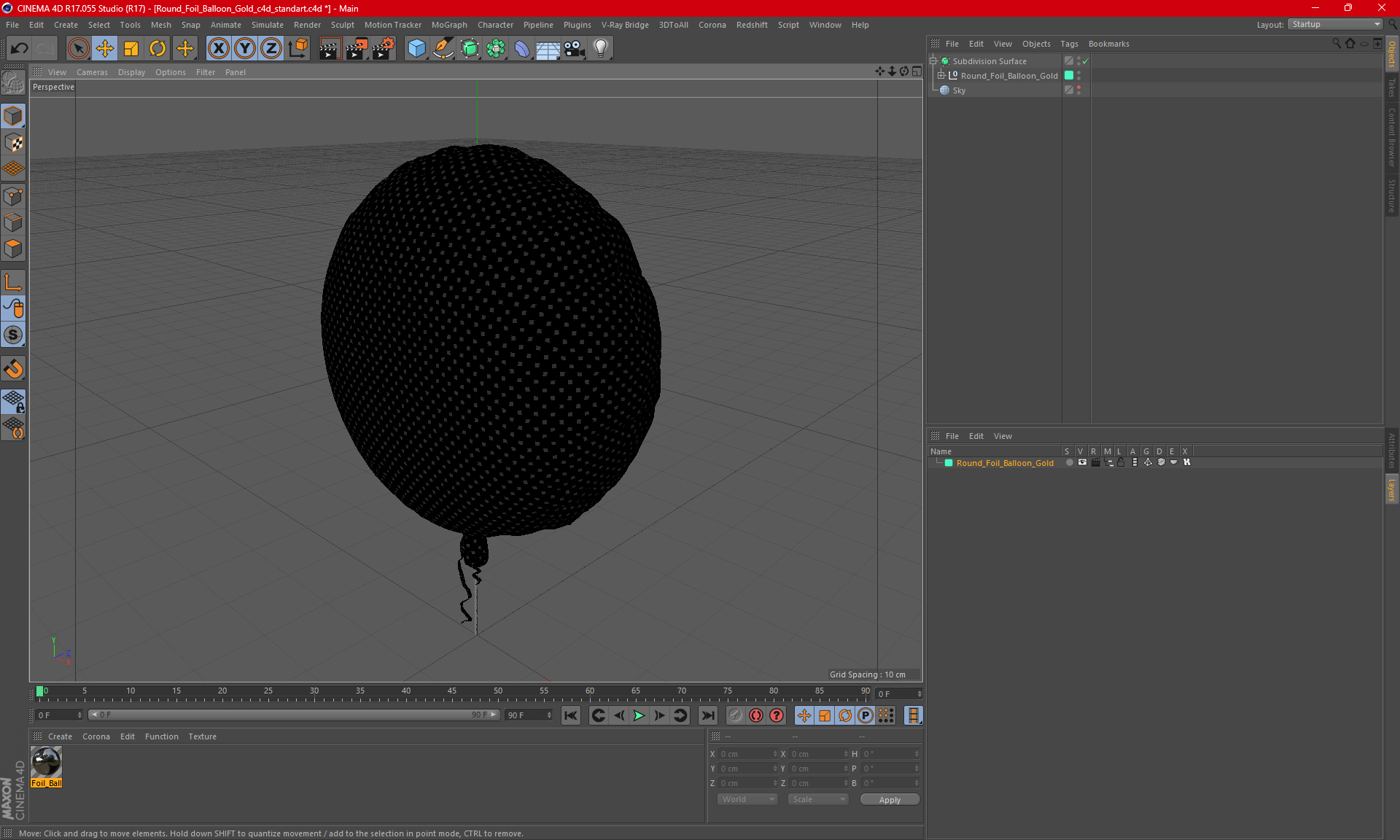The width and height of the screenshot is (1400, 840).
Task: Toggle the coordinate system icon
Action: click(297, 49)
